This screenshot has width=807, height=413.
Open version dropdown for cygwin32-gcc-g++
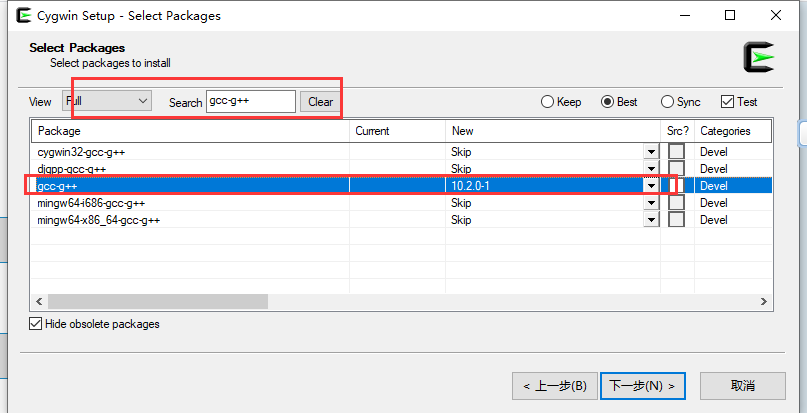652,152
